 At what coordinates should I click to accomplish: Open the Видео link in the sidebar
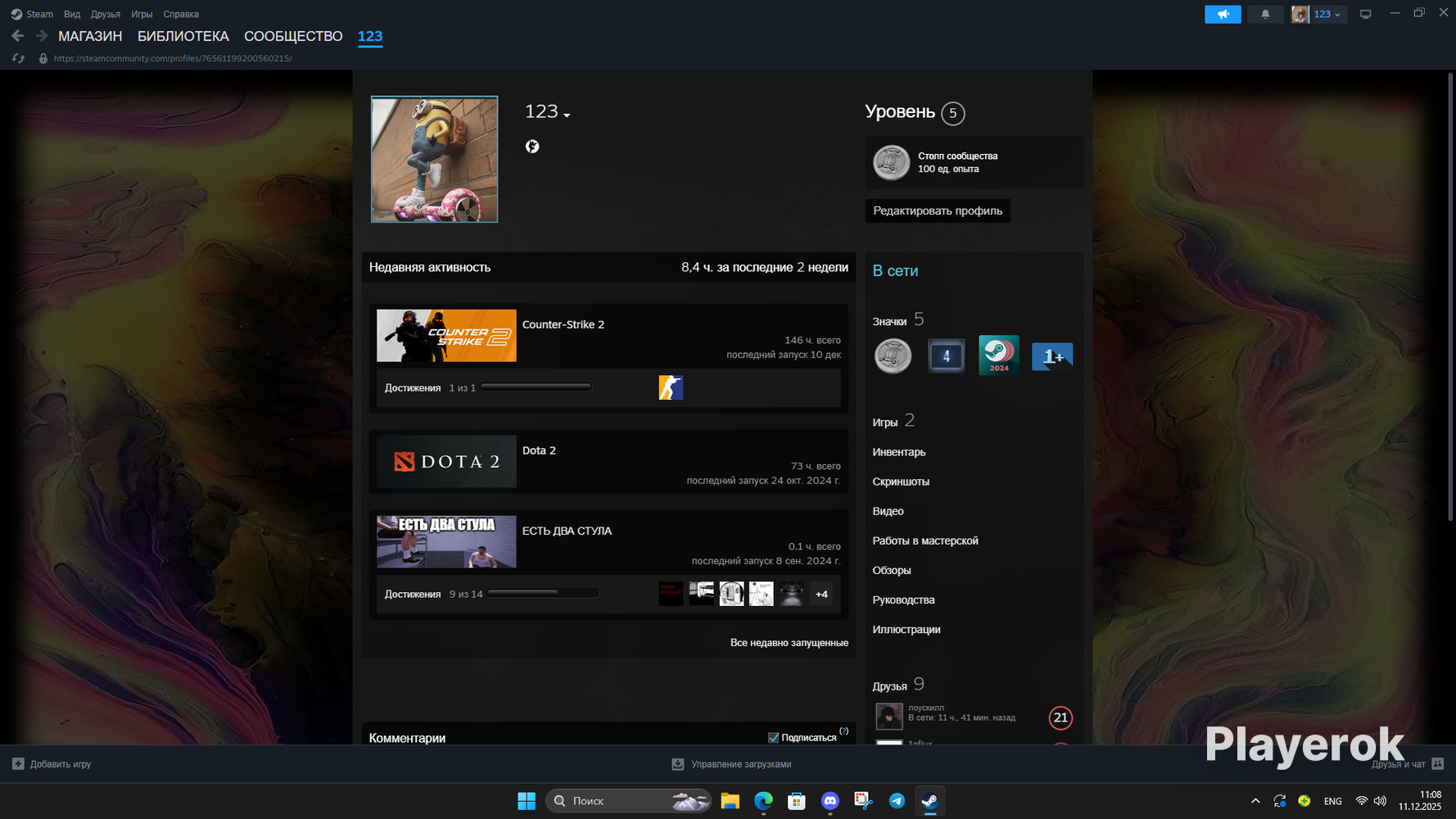pyautogui.click(x=888, y=511)
